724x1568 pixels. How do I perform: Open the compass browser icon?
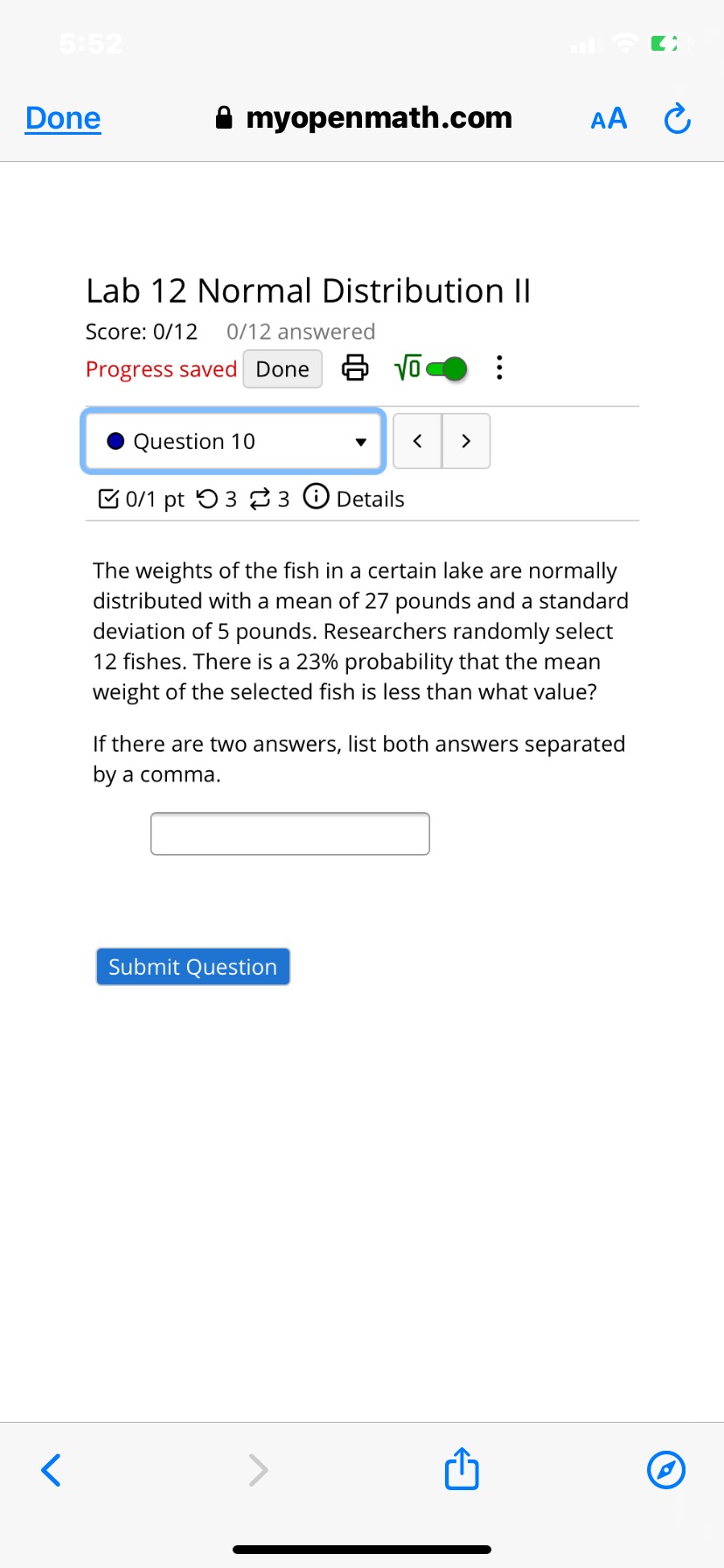click(665, 1469)
